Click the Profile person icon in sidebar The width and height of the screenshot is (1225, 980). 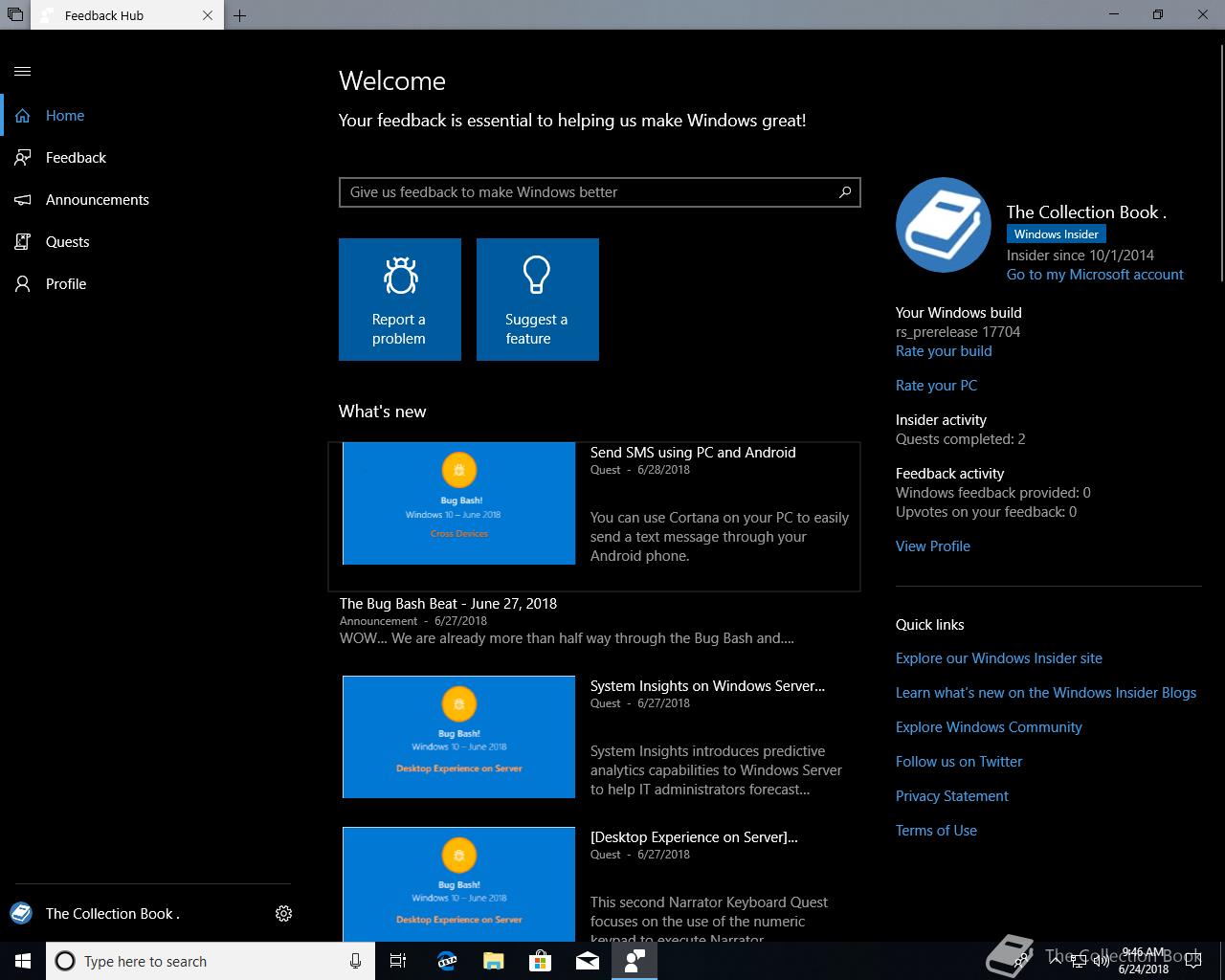[x=23, y=284]
